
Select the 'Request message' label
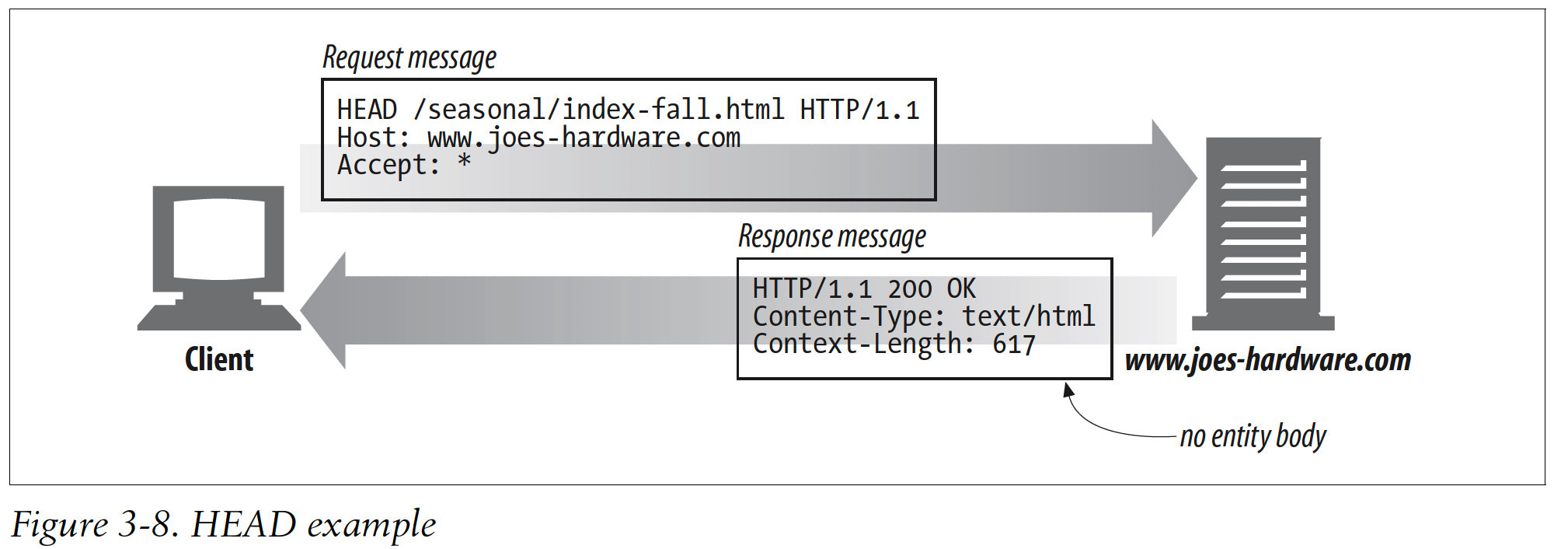(409, 58)
